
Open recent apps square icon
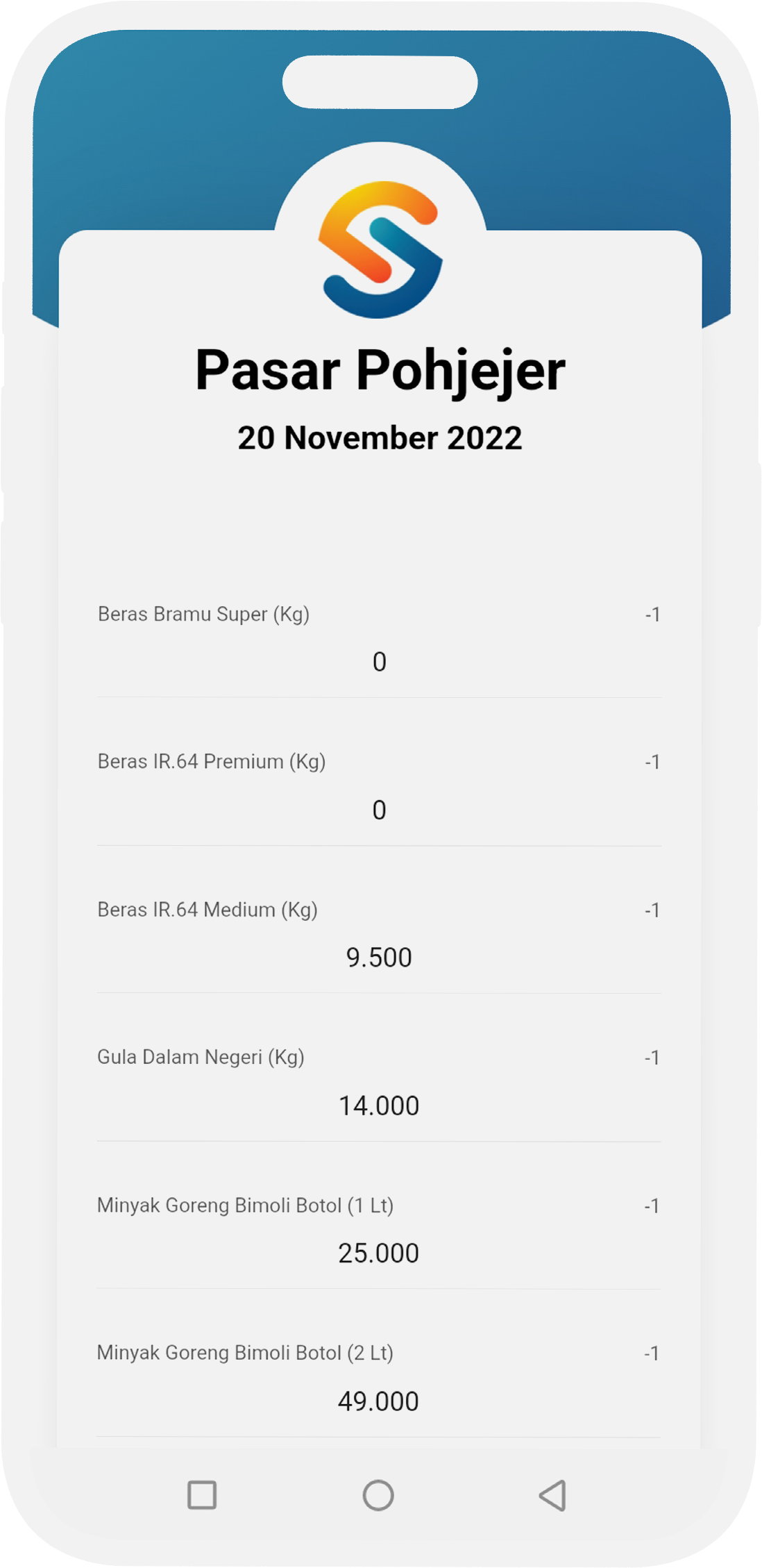pyautogui.click(x=202, y=1495)
